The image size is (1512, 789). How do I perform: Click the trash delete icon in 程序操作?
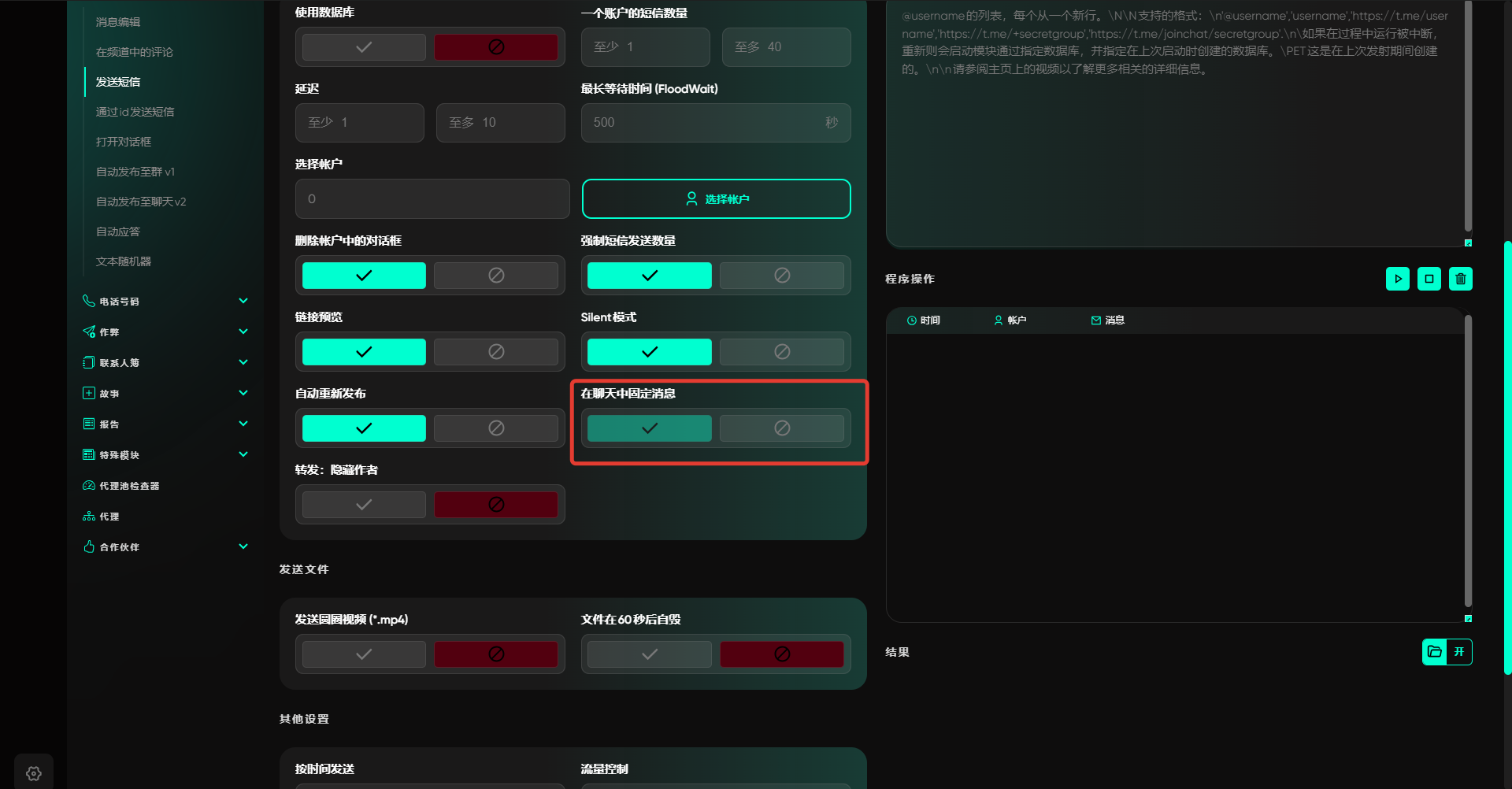[x=1460, y=279]
